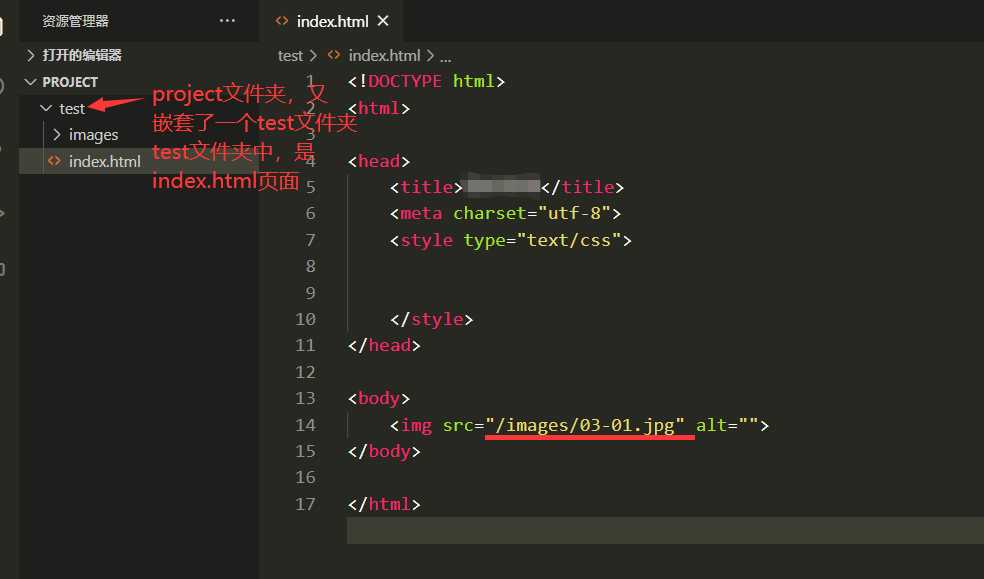Click line number 17 in the gutter
The image size is (984, 579).
(x=305, y=504)
